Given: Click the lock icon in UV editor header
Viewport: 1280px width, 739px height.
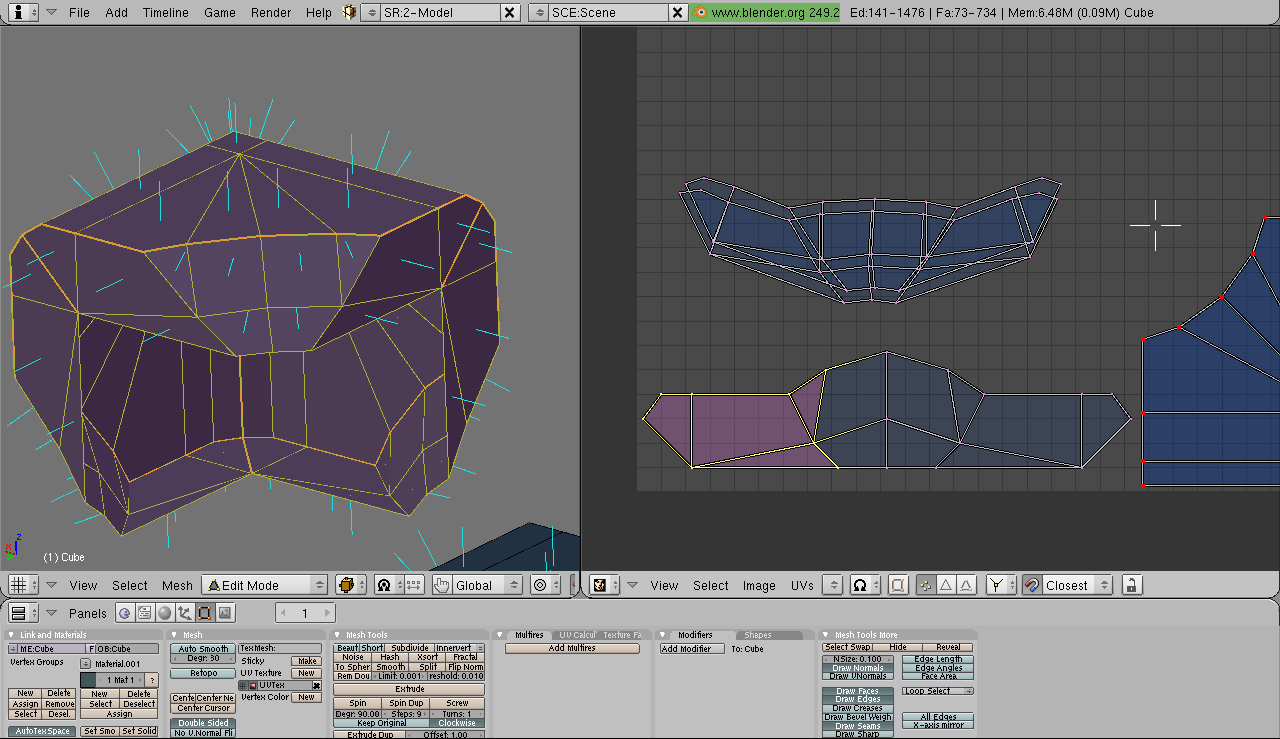Looking at the screenshot, I should pos(1131,585).
